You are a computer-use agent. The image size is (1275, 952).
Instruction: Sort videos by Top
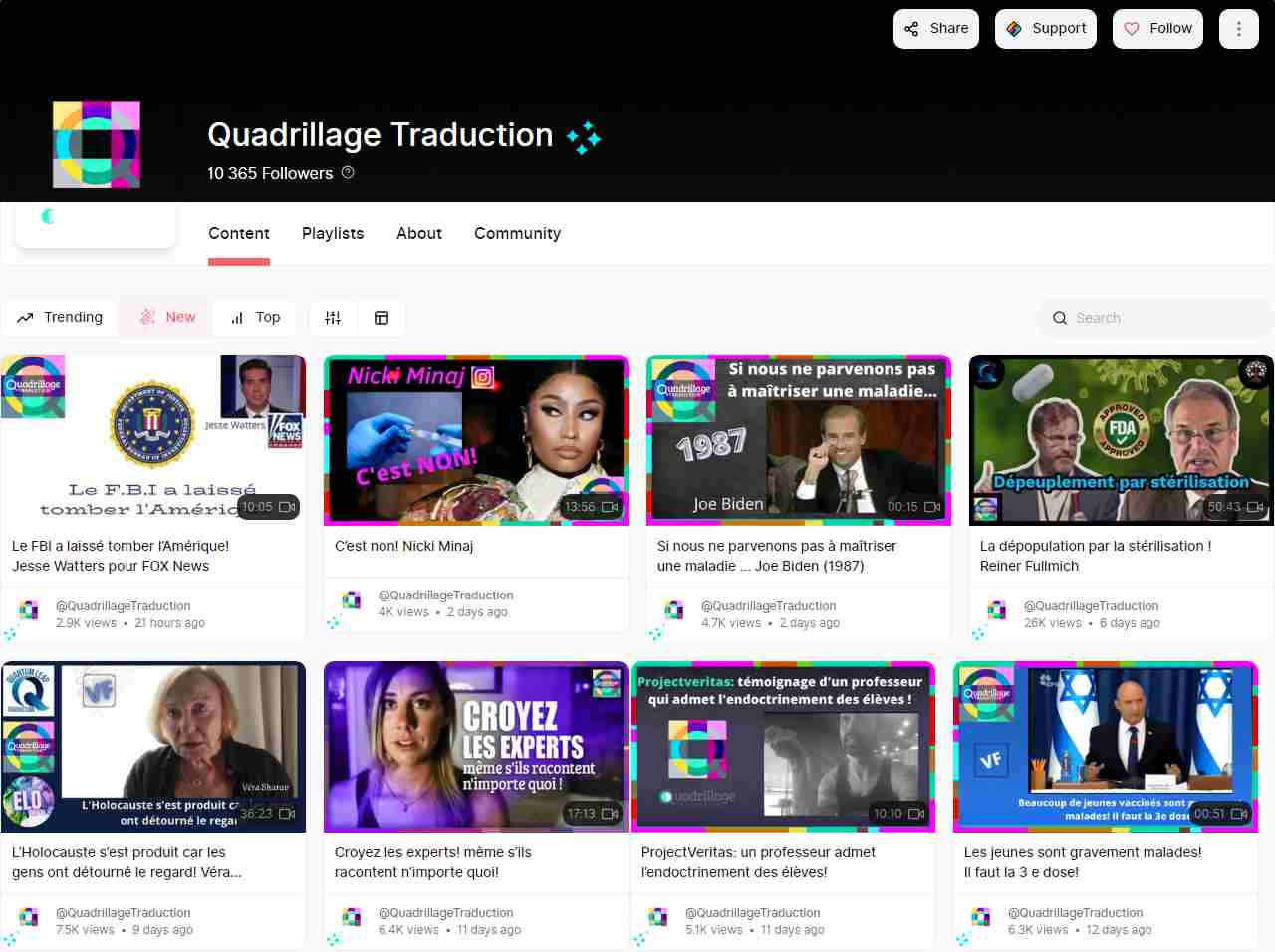256,317
